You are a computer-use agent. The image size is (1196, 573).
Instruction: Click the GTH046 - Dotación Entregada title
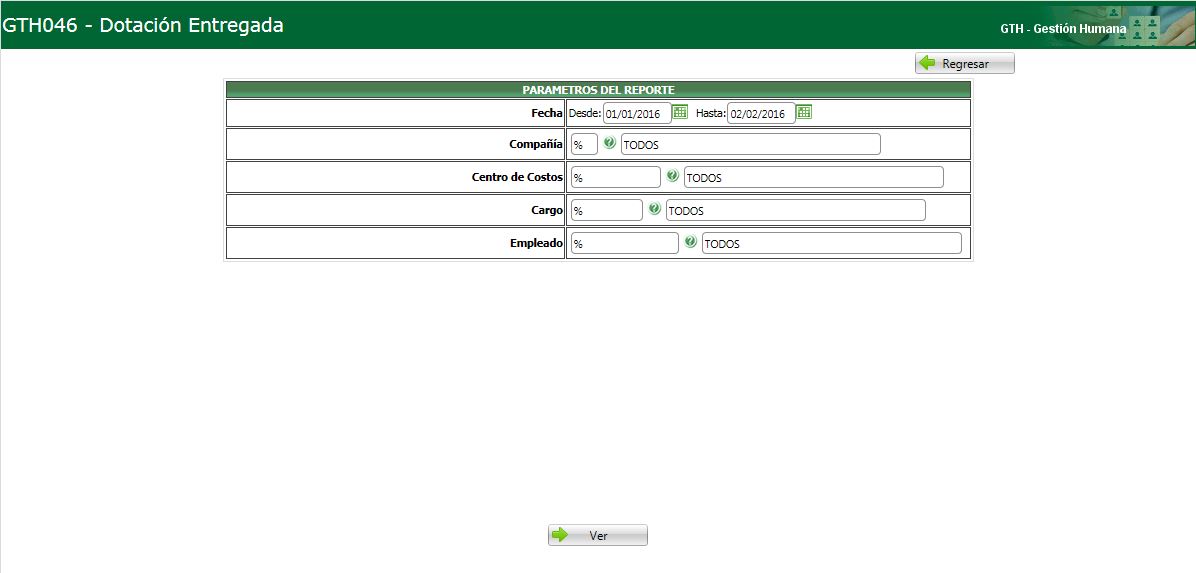tap(143, 25)
